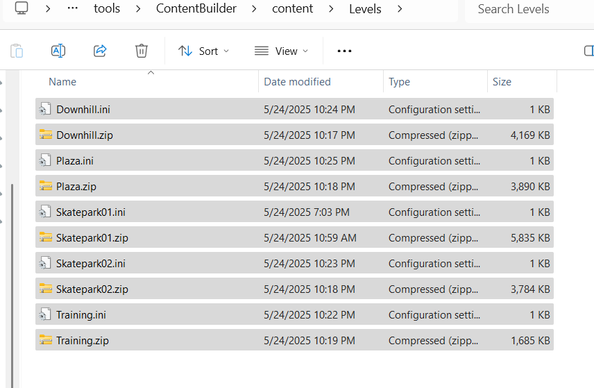This screenshot has height=388, width=594.
Task: Click the Paste clipboard icon
Action: click(17, 51)
